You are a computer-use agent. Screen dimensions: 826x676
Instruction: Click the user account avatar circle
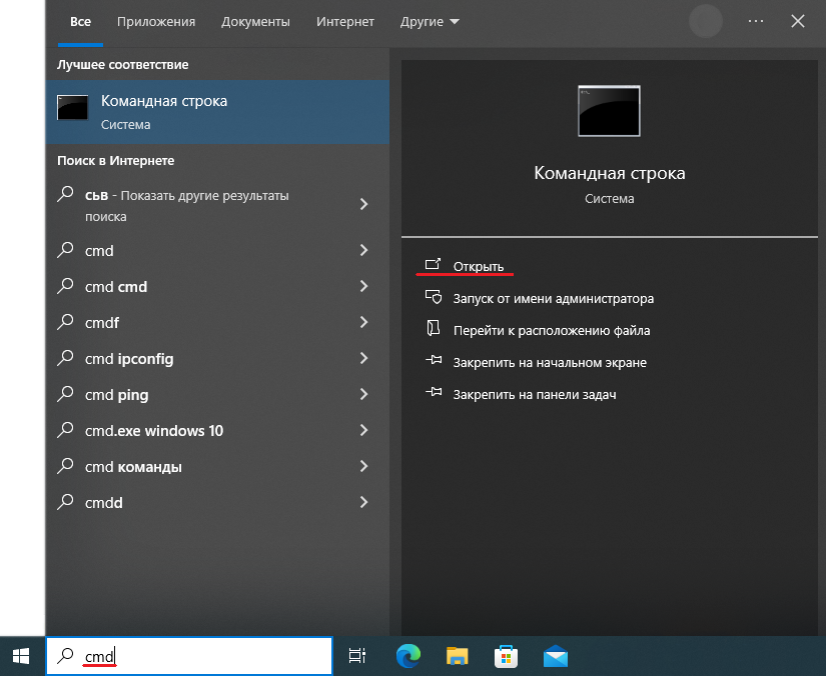706,21
